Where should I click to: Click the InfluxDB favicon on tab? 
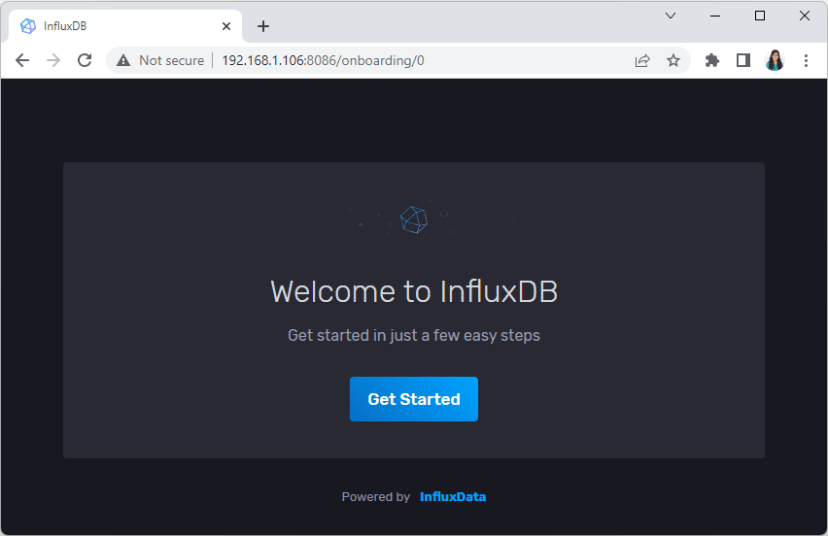pos(27,26)
